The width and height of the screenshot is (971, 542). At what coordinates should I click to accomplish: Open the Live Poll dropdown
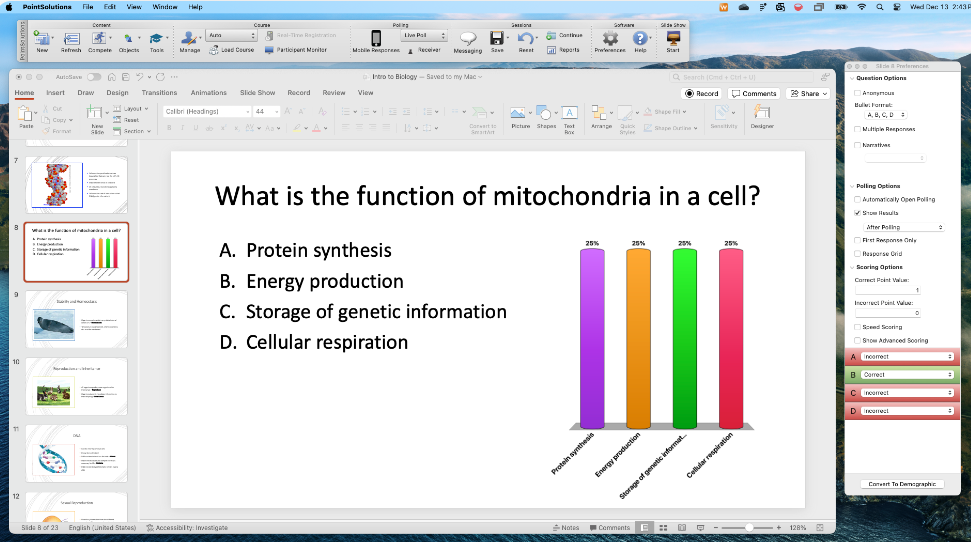point(424,35)
